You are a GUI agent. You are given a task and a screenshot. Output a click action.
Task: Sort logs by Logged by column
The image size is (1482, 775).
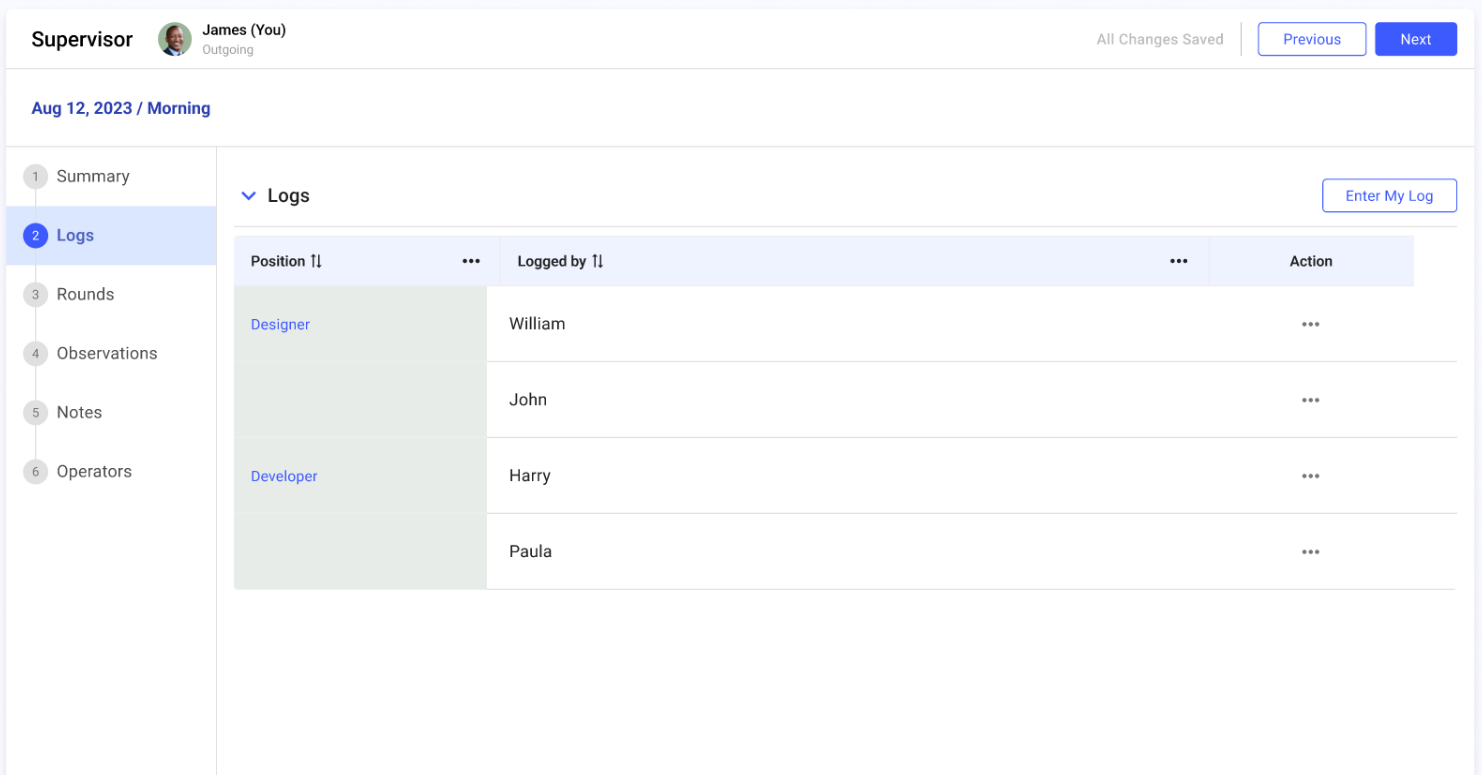tap(597, 261)
